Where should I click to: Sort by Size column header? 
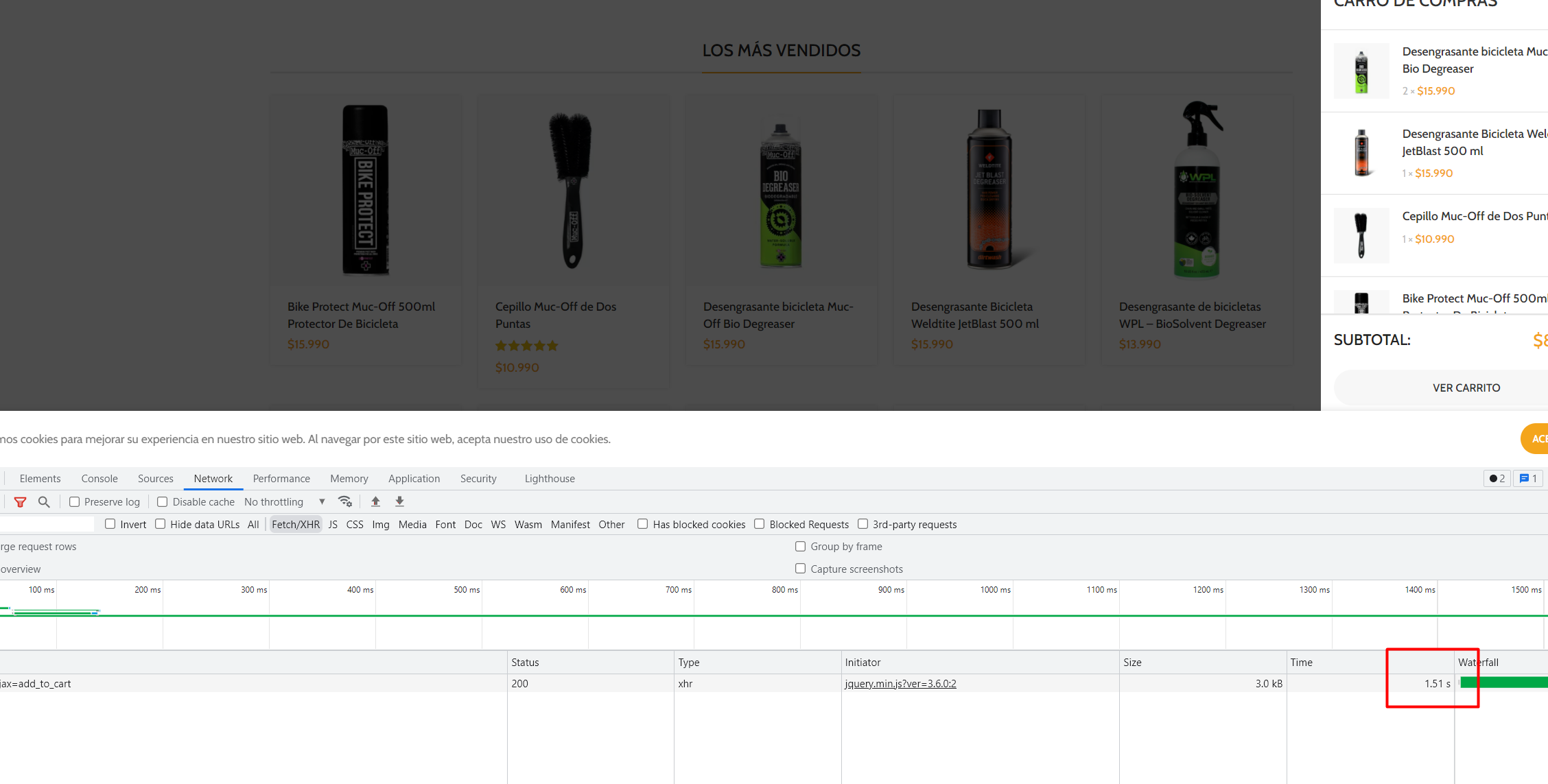point(1203,663)
